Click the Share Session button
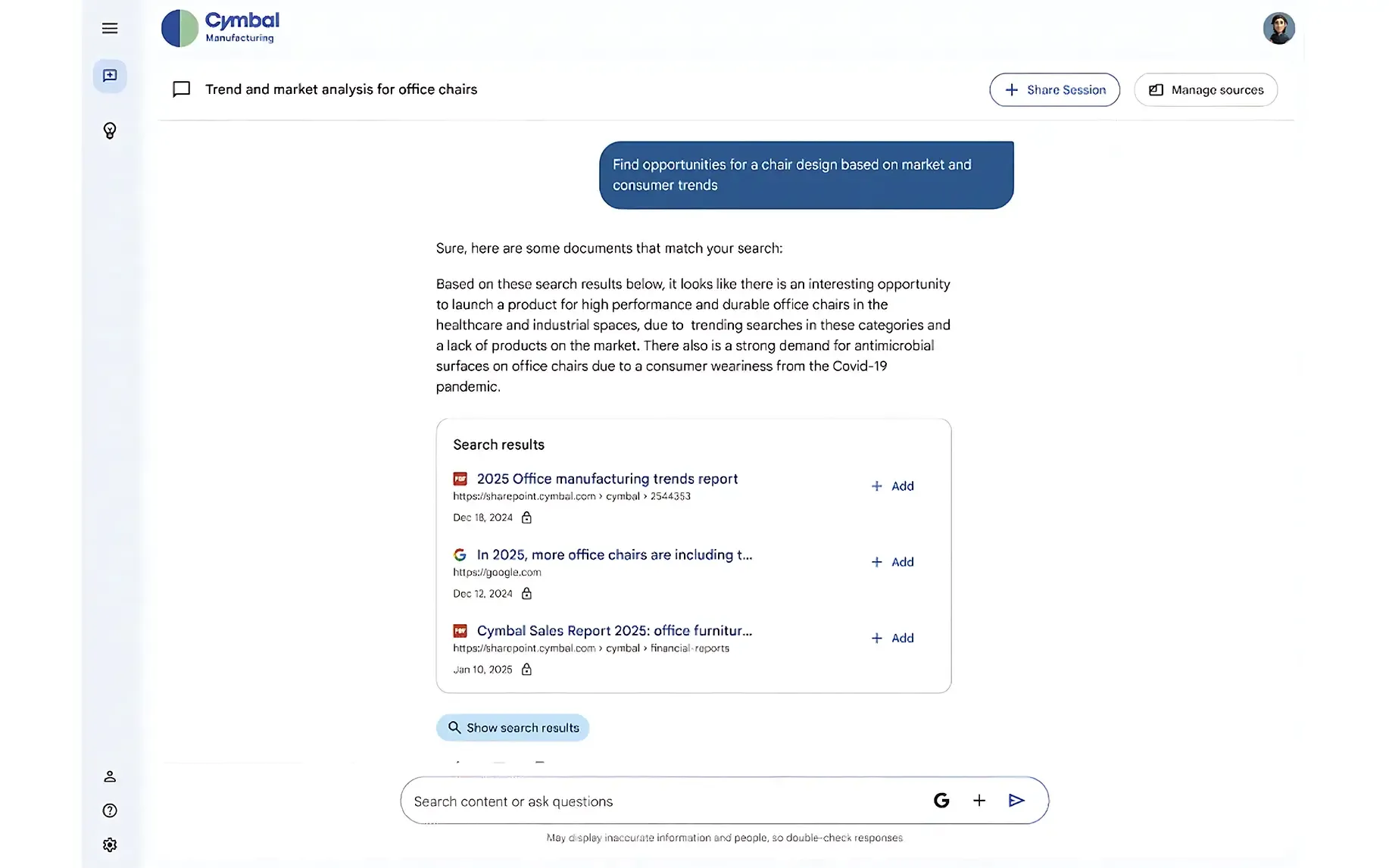 [x=1054, y=90]
